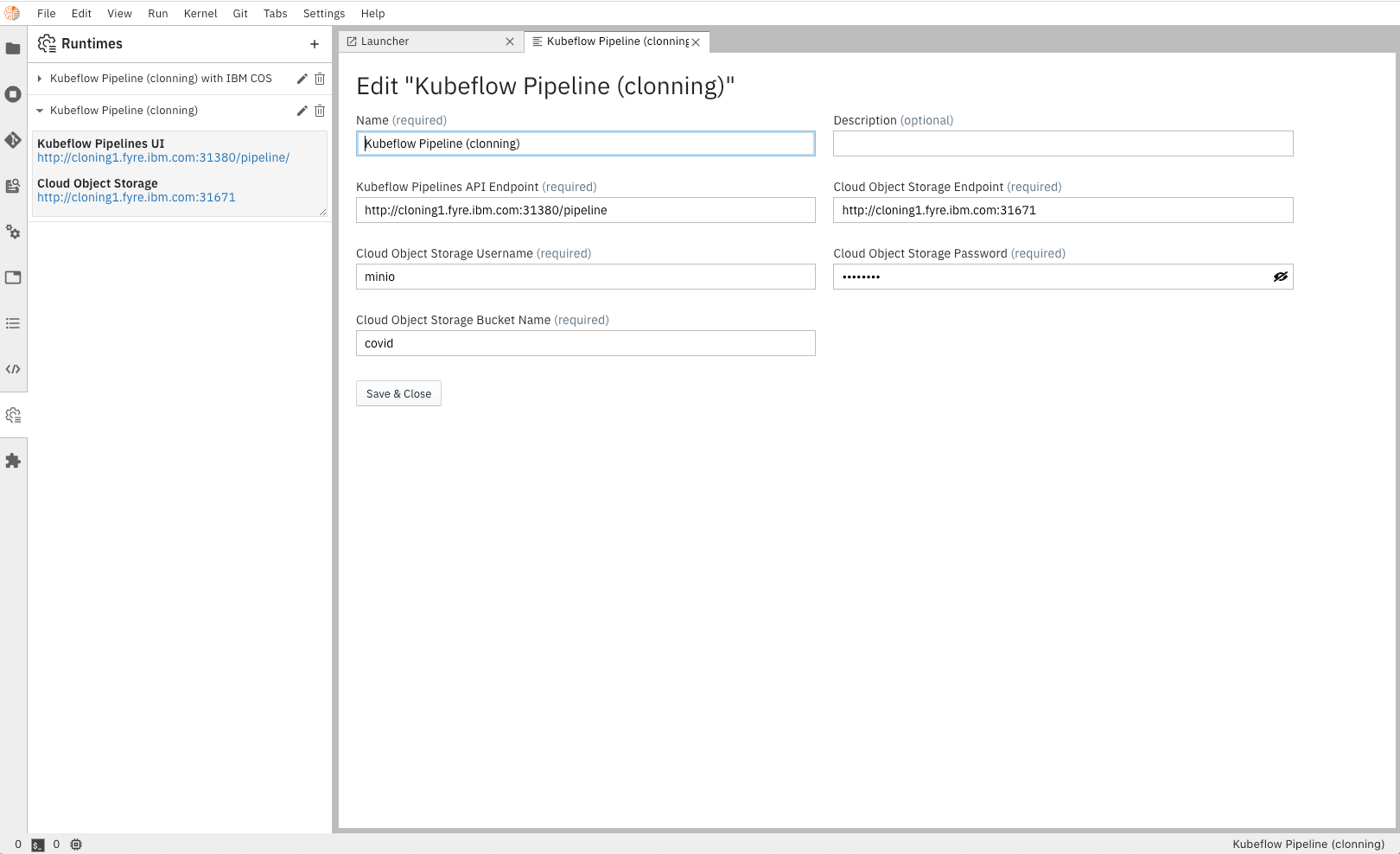Delete the Kubeflow Pipeline (clonning) runtime
Screen dimensions: 1400x854
click(320, 111)
